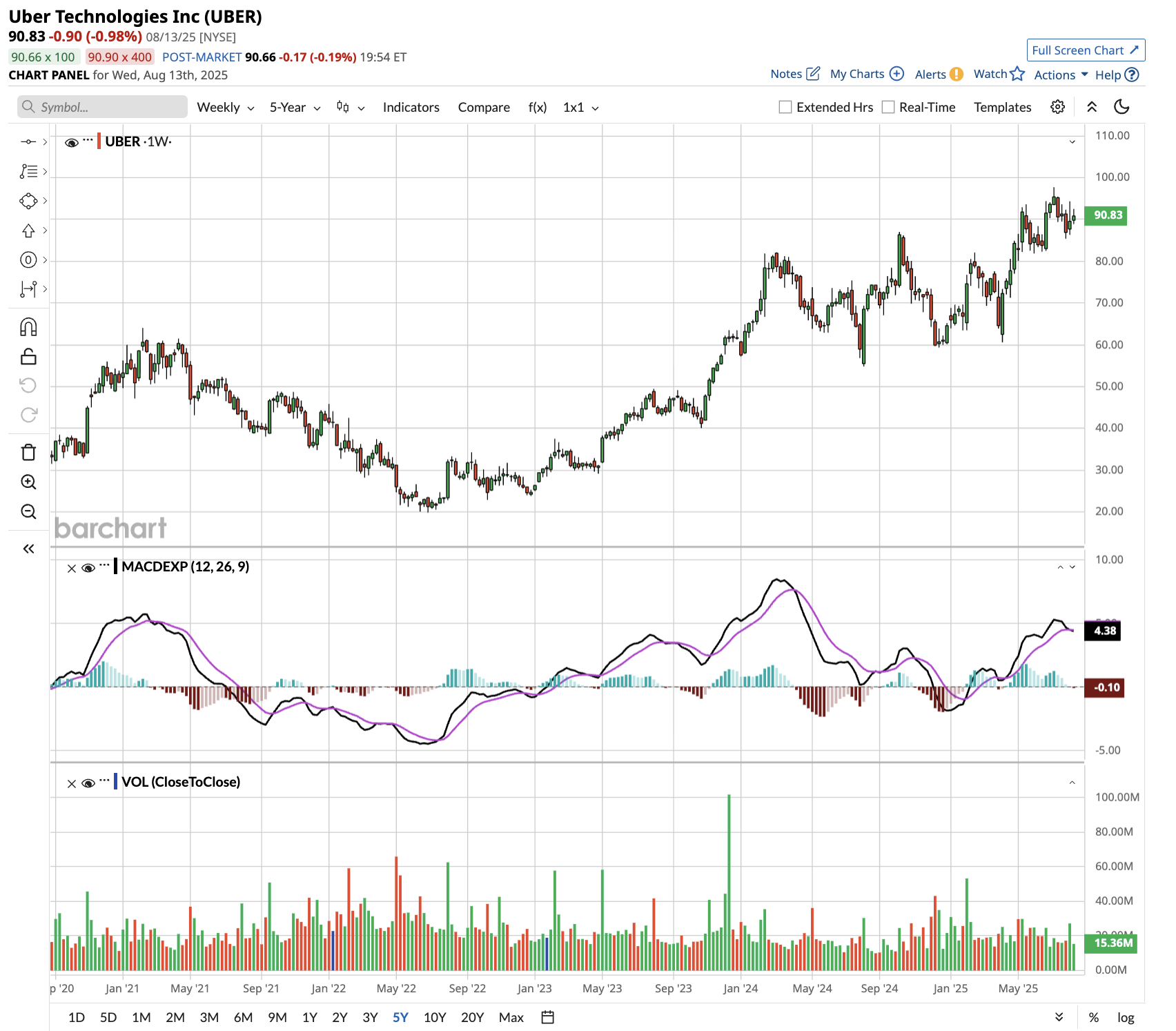Click the redo arrow icon
Image resolution: width=1176 pixels, height=1031 pixels.
28,415
